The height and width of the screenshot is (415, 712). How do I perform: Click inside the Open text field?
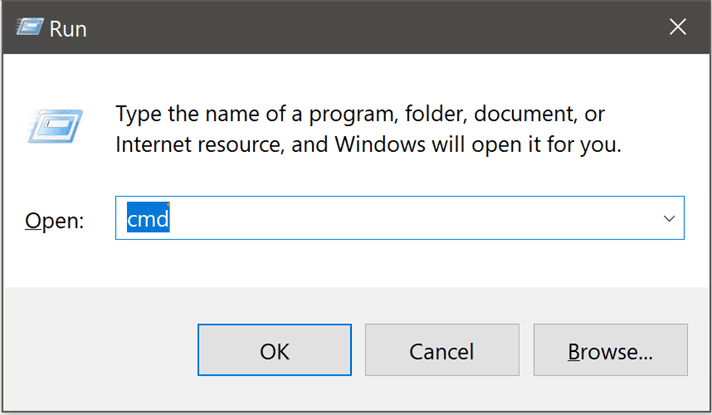400,218
